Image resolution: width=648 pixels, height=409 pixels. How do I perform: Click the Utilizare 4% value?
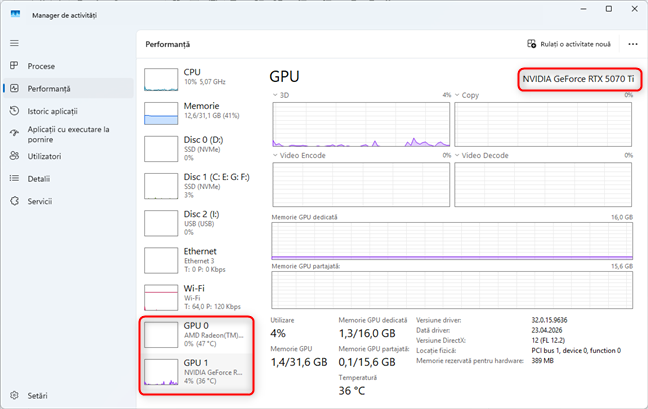tap(278, 333)
